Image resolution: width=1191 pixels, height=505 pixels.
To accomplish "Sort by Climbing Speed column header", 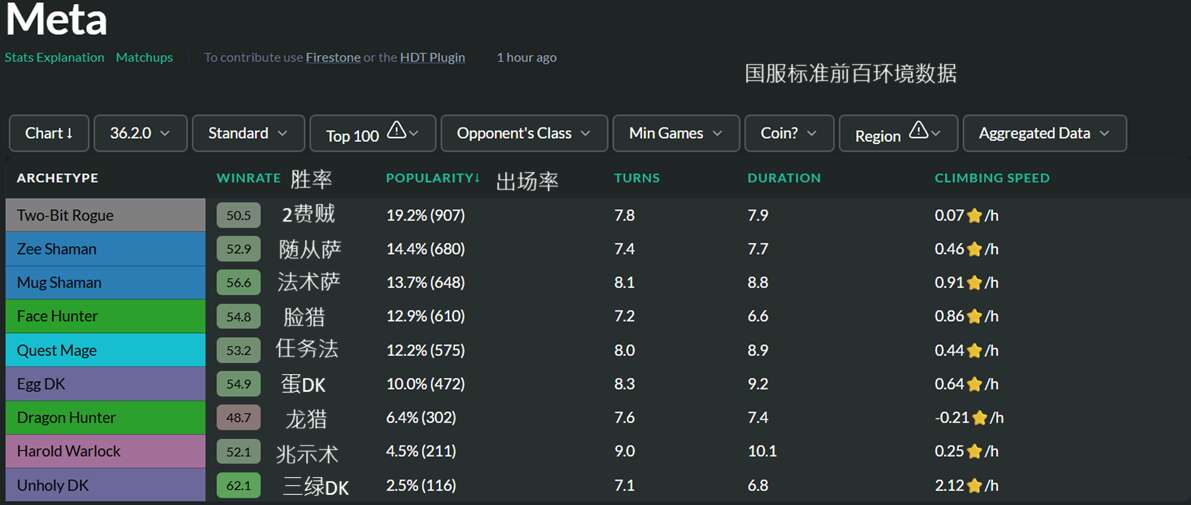I will click(x=992, y=178).
